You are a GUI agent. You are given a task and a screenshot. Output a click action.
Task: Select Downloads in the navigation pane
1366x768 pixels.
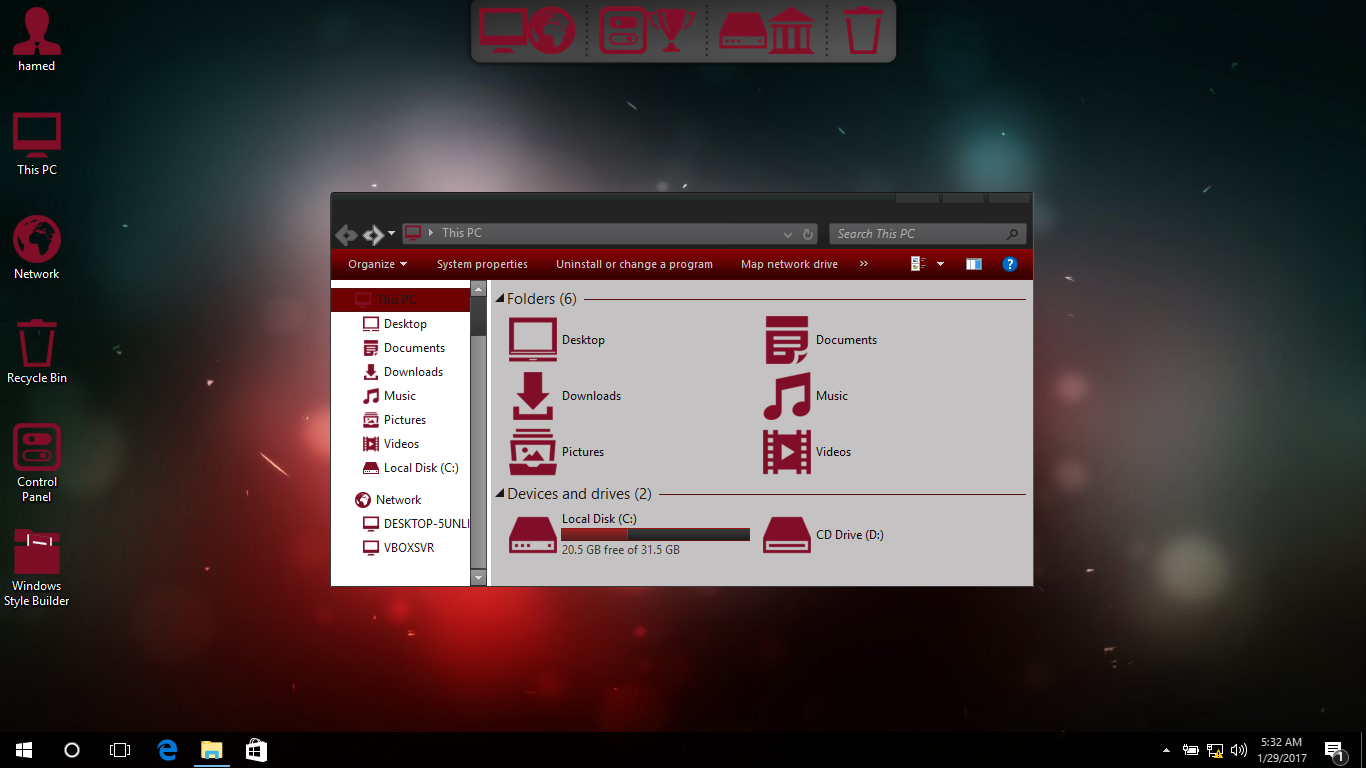(413, 372)
